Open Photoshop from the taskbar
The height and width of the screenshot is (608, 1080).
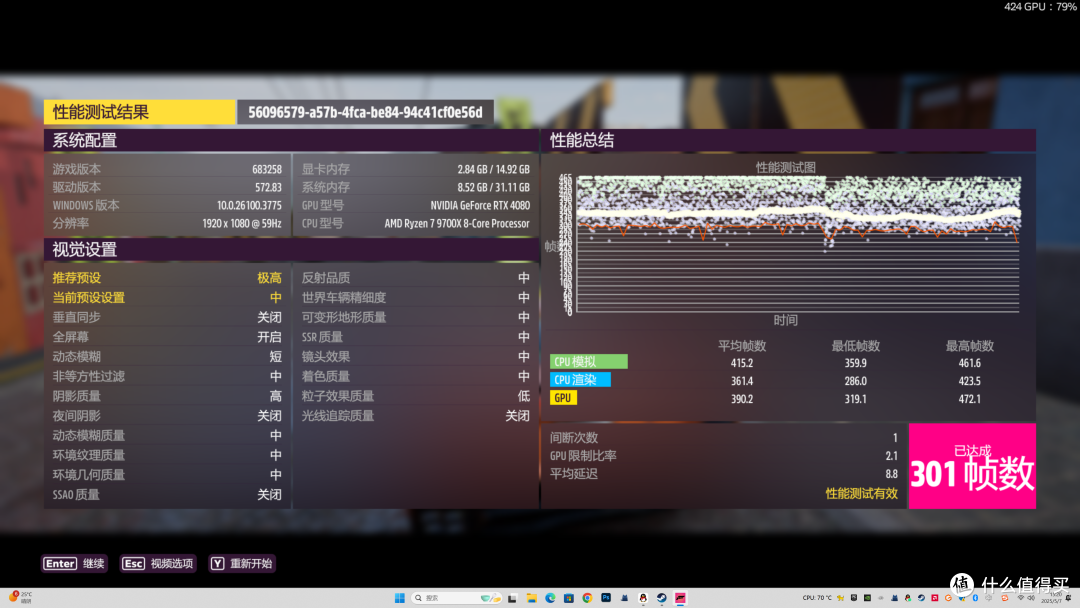[605, 598]
